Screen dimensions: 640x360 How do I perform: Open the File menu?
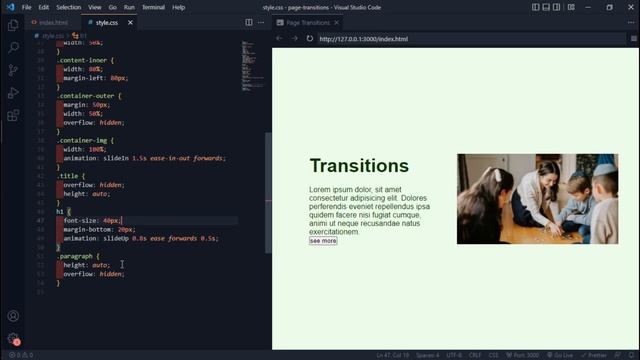point(27,7)
